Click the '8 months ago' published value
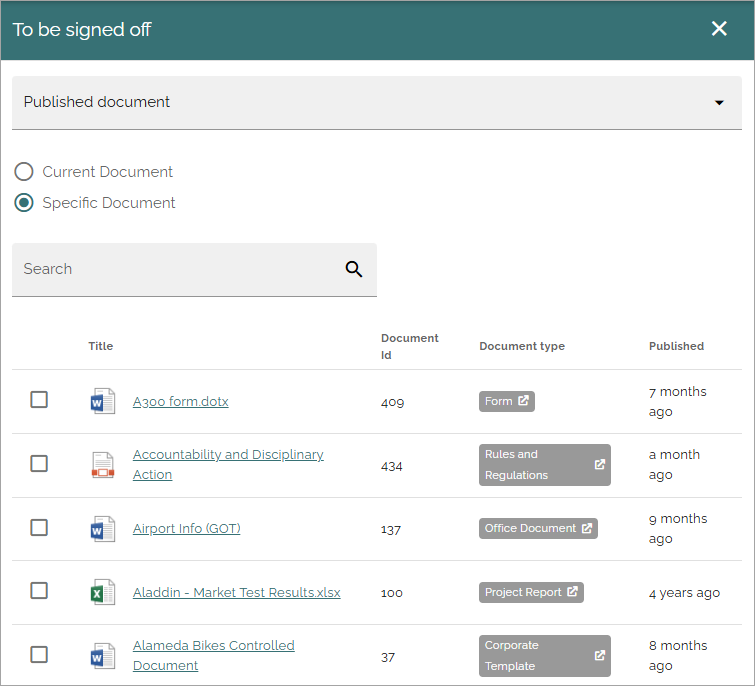 pyautogui.click(x=678, y=655)
